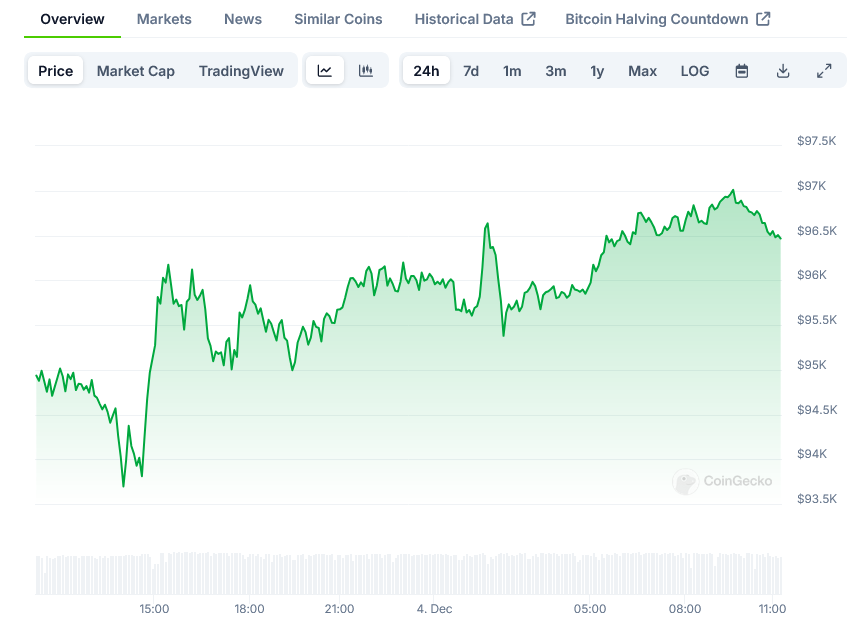The width and height of the screenshot is (847, 632).
Task: Select the Price view toggle
Action: click(56, 71)
